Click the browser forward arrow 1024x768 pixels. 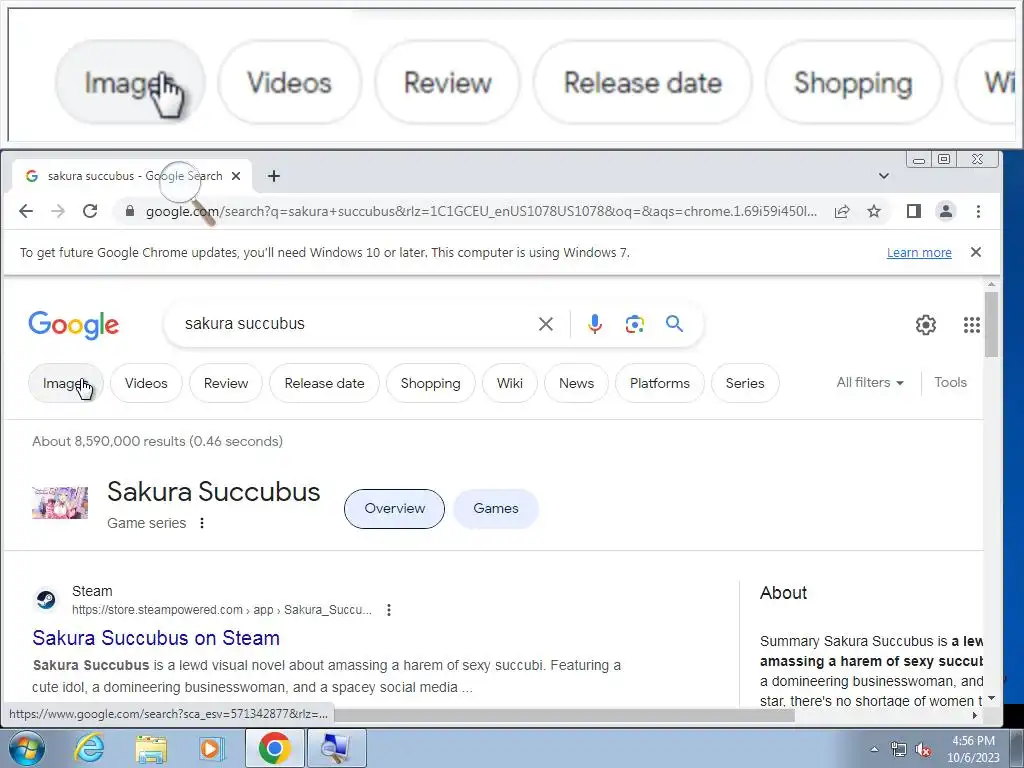[58, 211]
